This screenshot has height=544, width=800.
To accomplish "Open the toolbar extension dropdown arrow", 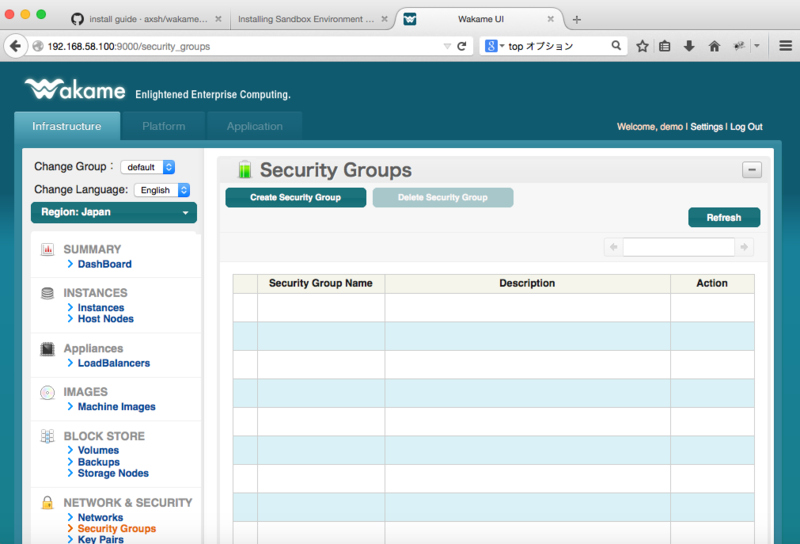I will coord(757,46).
